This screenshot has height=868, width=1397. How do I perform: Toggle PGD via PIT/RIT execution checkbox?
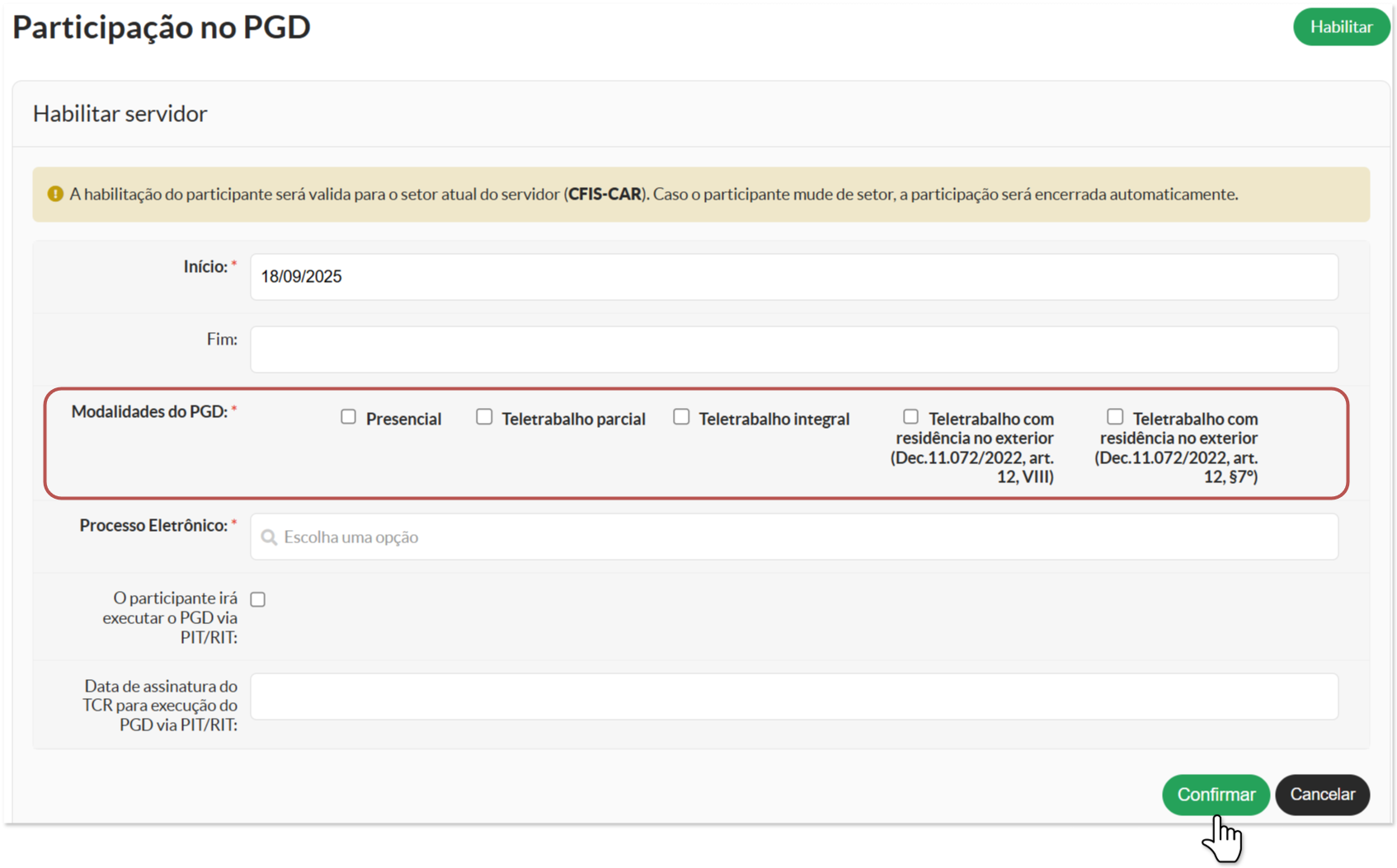pyautogui.click(x=258, y=599)
